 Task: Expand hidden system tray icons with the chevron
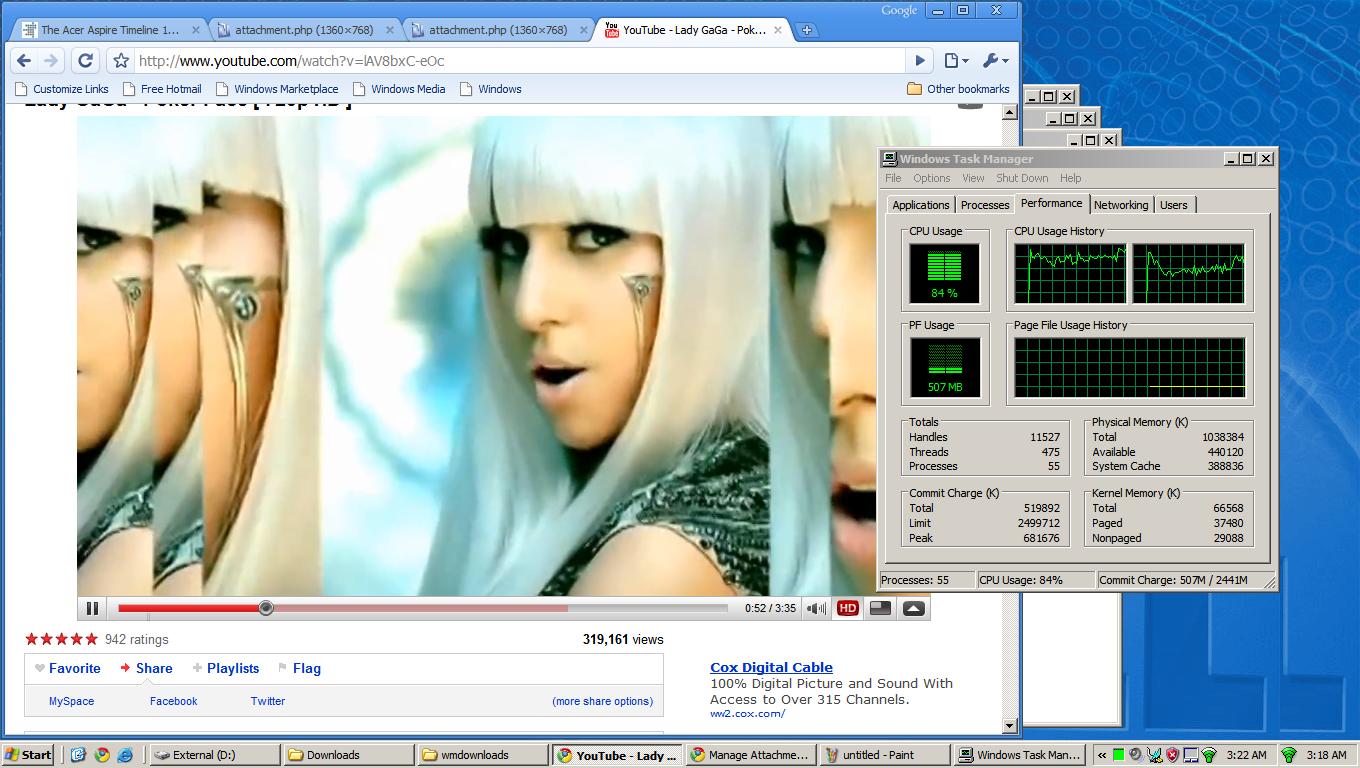[1102, 755]
